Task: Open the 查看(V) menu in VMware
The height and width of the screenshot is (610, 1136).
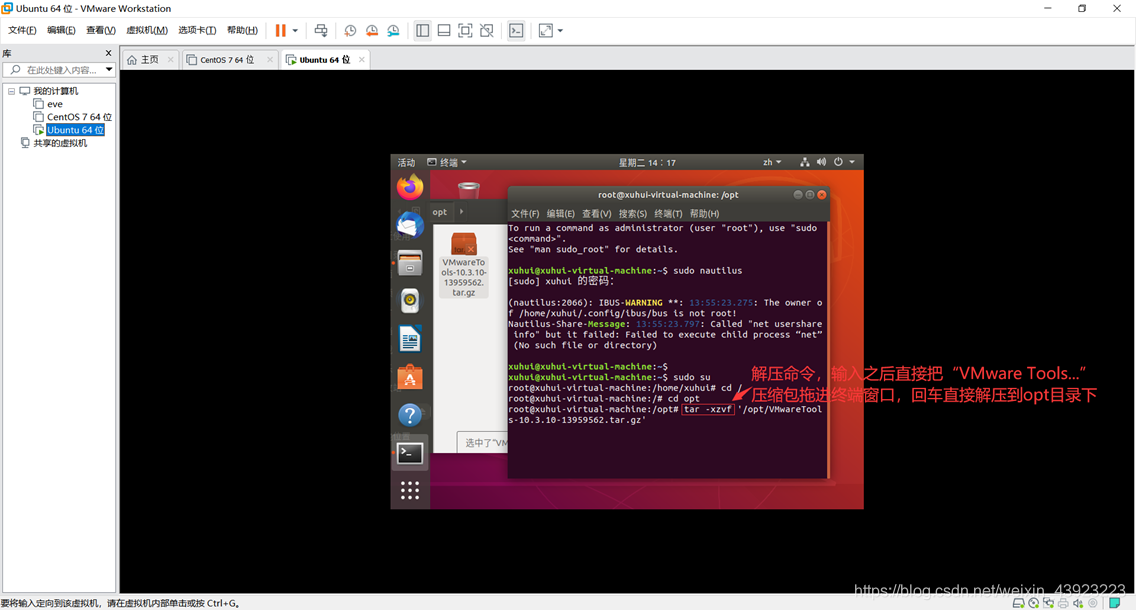Action: (101, 30)
